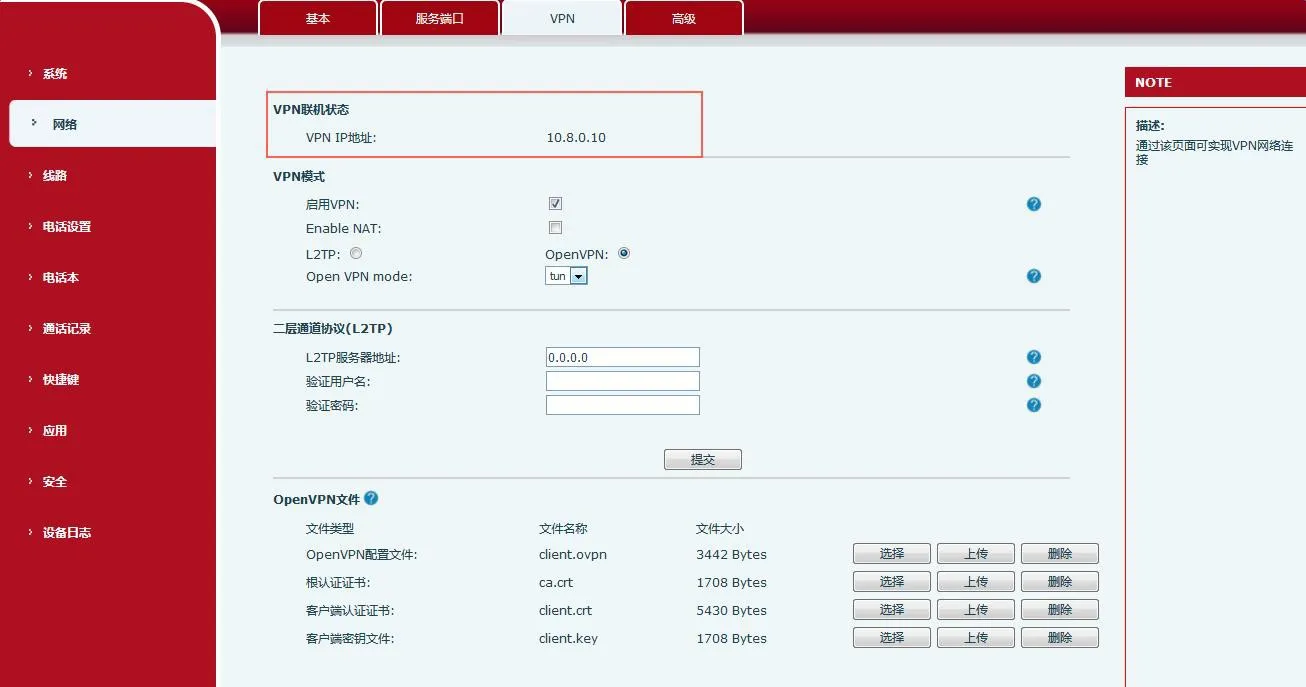This screenshot has height=687, width=1306.
Task: Open help for L2TP服务器地址 field
Action: click(x=1033, y=356)
